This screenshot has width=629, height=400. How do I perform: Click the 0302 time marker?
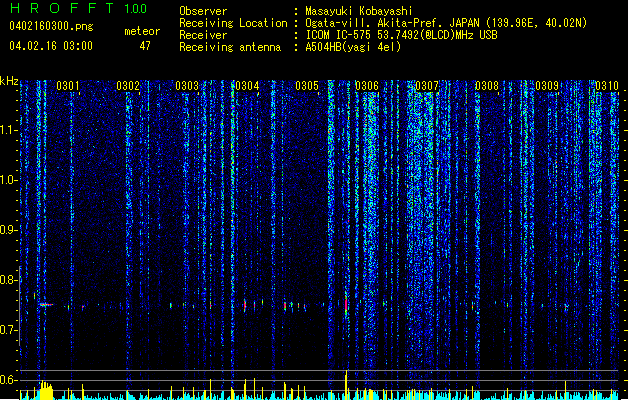coord(128,86)
